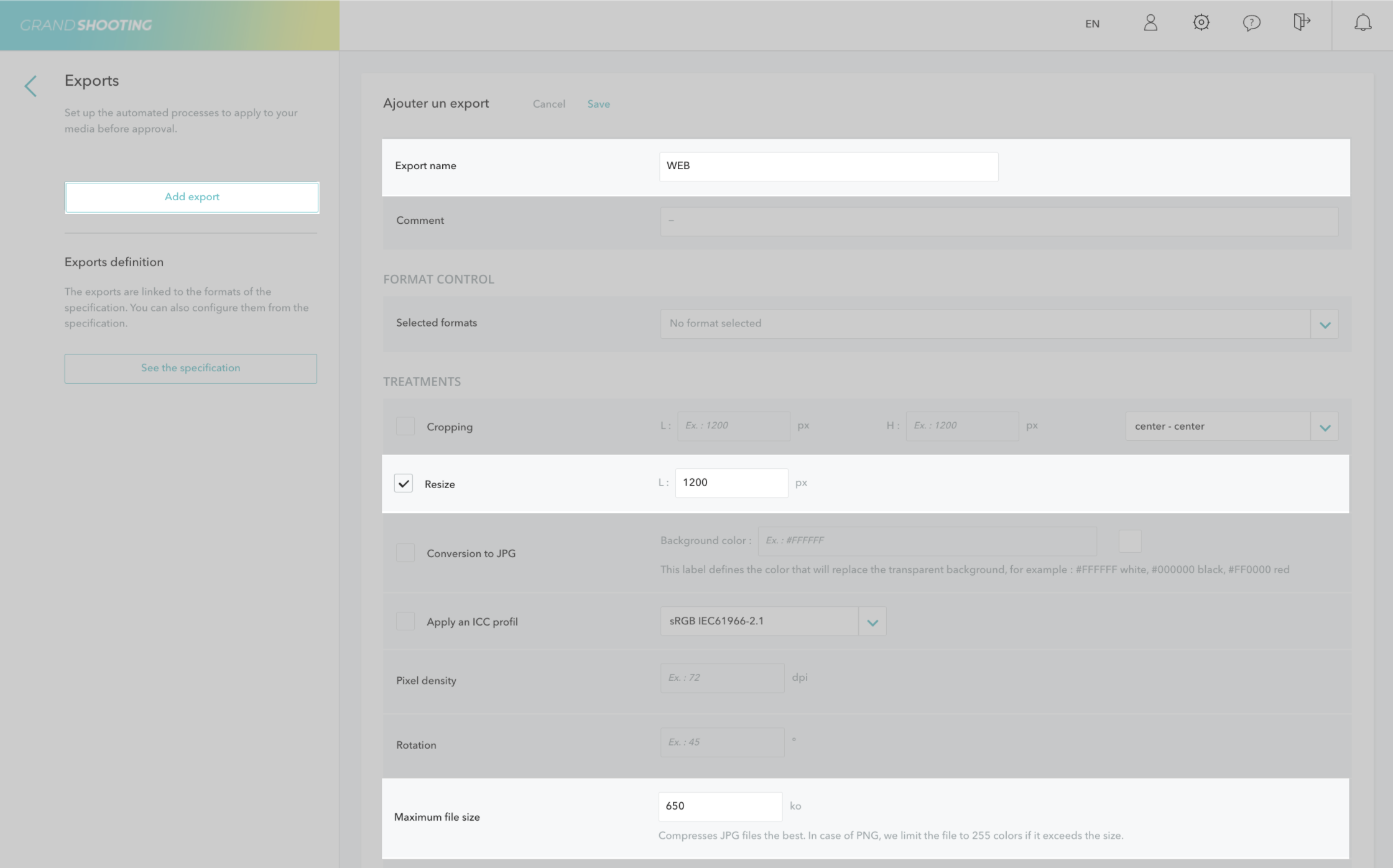Tick Conversion to JPG checkbox
Viewport: 1393px width, 868px height.
405,553
